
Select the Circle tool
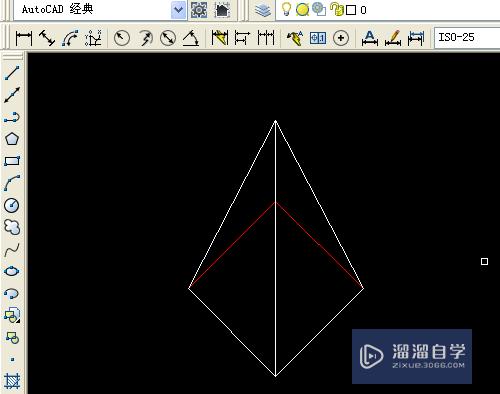pyautogui.click(x=12, y=205)
